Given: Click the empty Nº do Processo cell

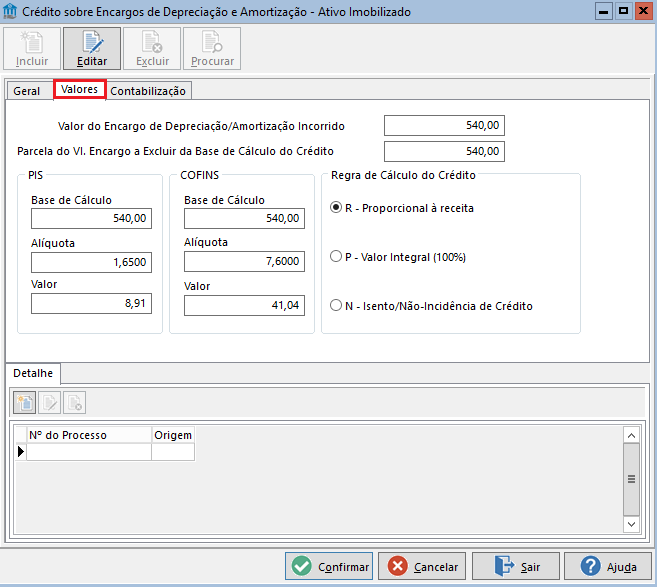Looking at the screenshot, I should pyautogui.click(x=89, y=452).
